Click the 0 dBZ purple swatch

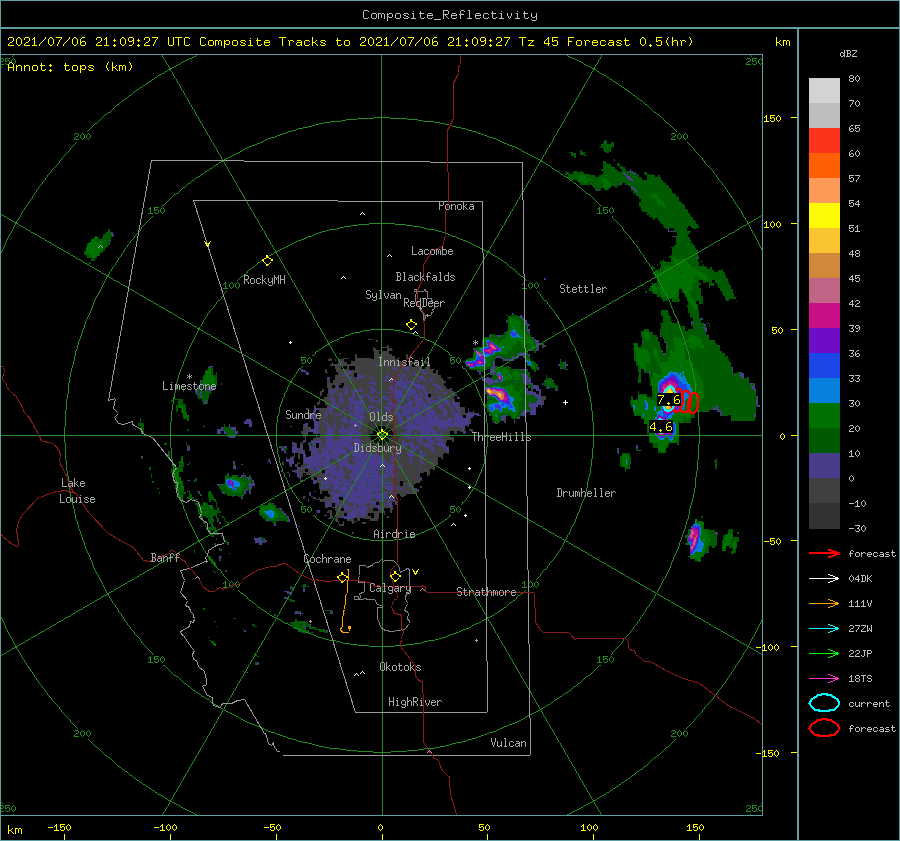(x=824, y=466)
